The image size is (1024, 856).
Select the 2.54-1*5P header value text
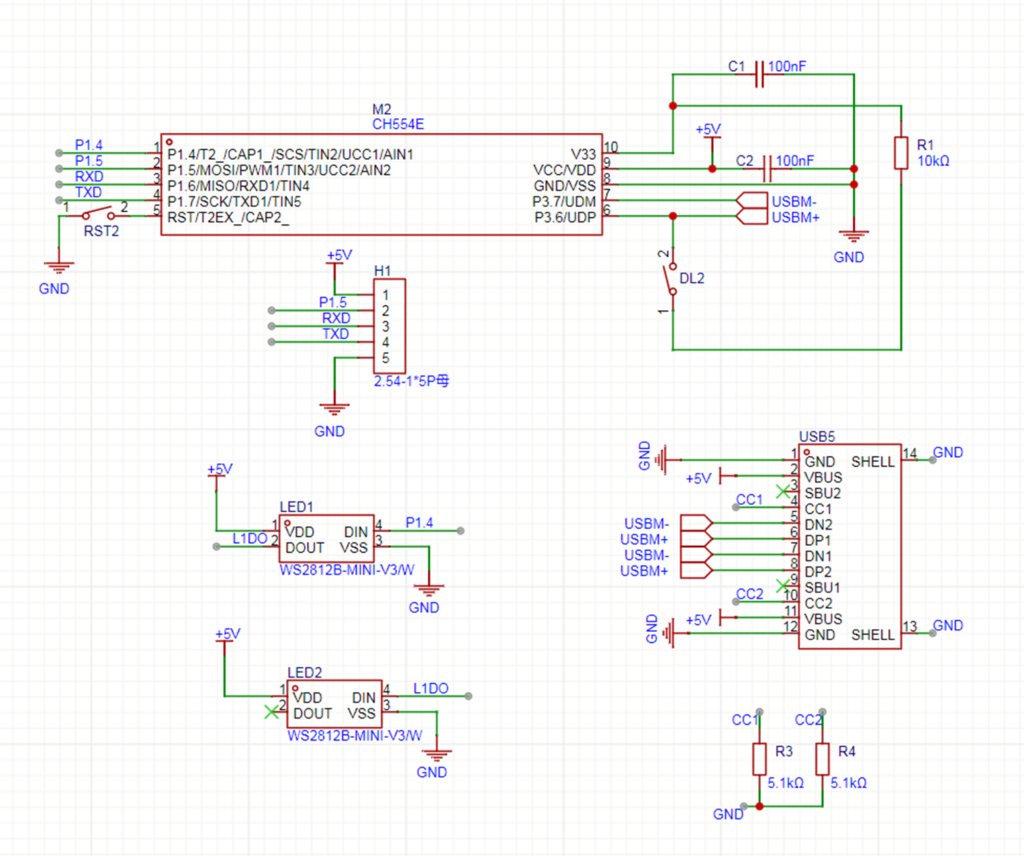click(412, 381)
